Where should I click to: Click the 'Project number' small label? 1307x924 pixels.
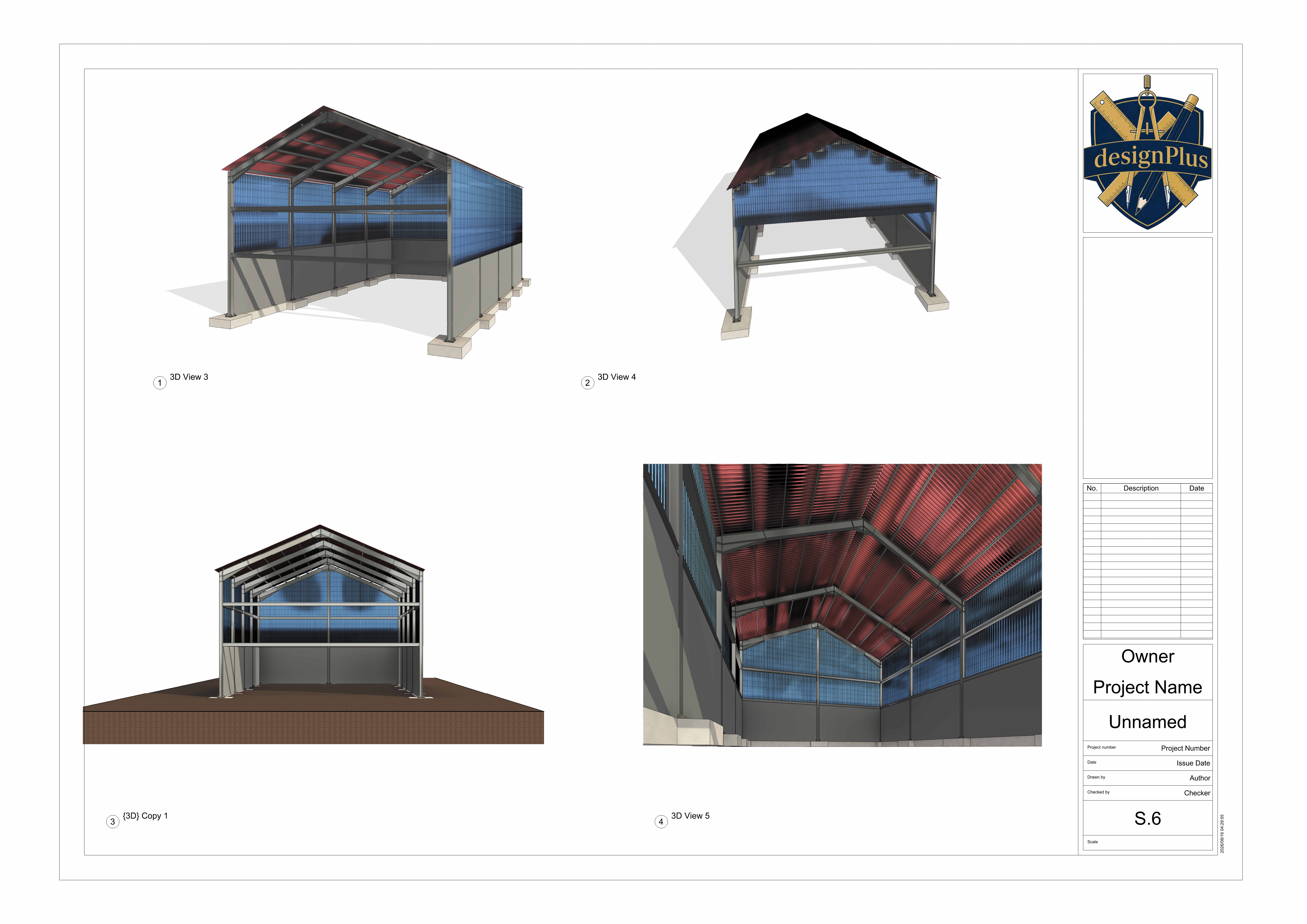(1102, 748)
